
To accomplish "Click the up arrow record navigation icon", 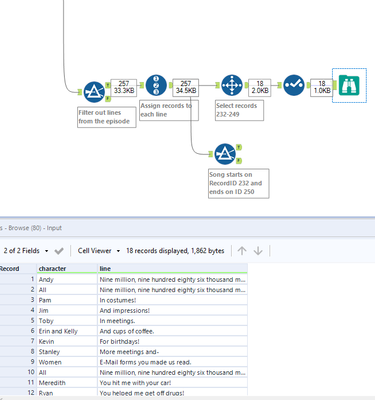I will click(242, 251).
